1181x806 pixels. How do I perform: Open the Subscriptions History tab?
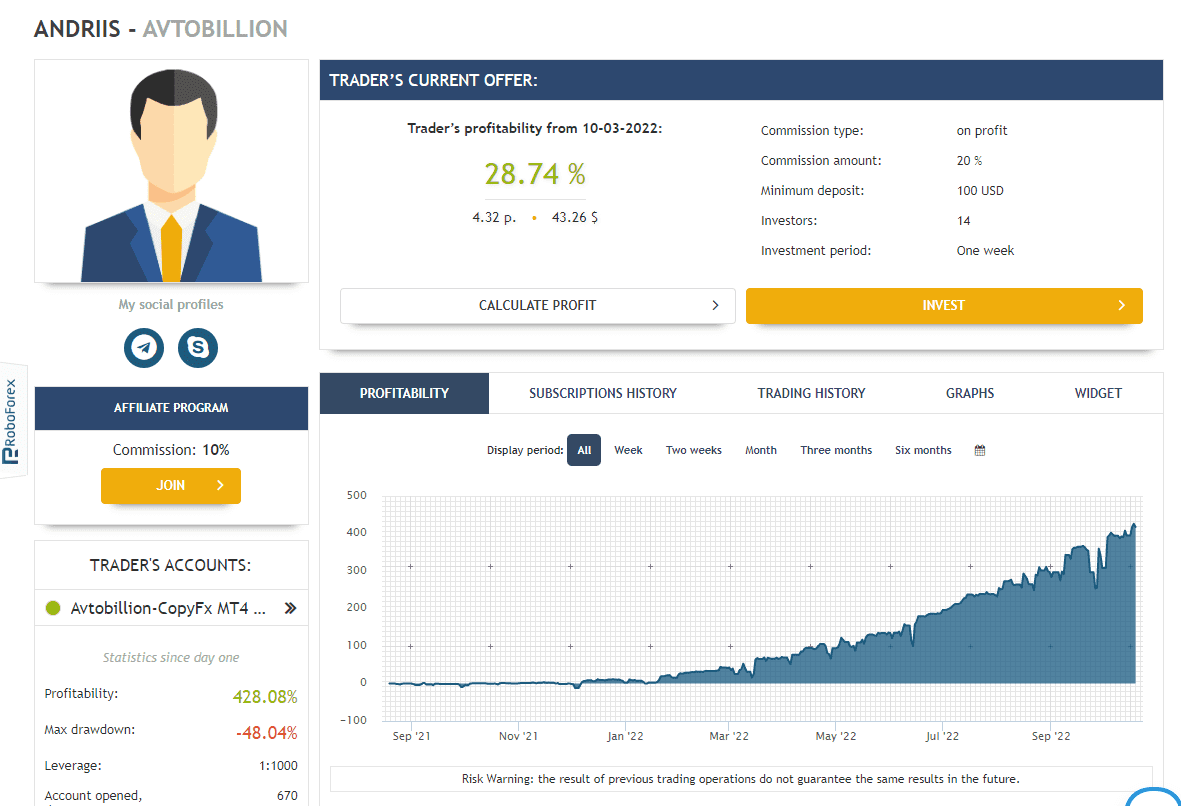click(603, 393)
